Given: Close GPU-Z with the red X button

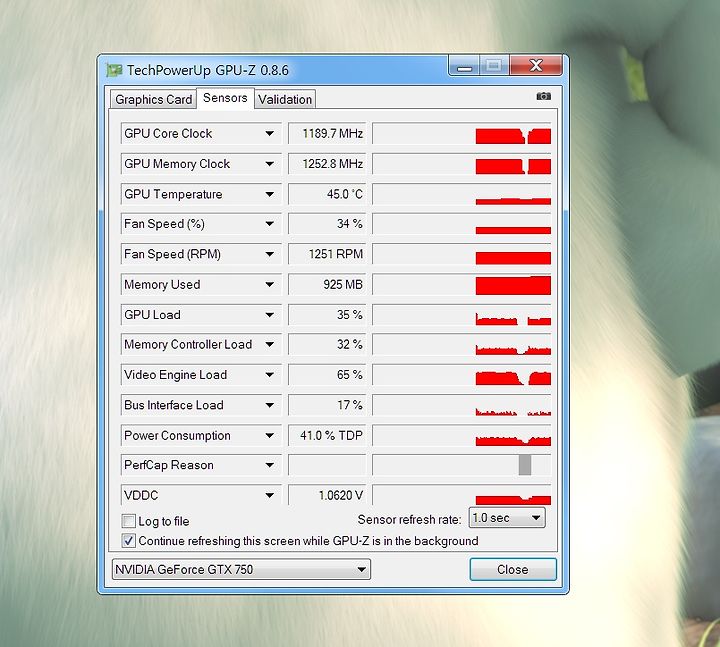Looking at the screenshot, I should click(x=536, y=66).
